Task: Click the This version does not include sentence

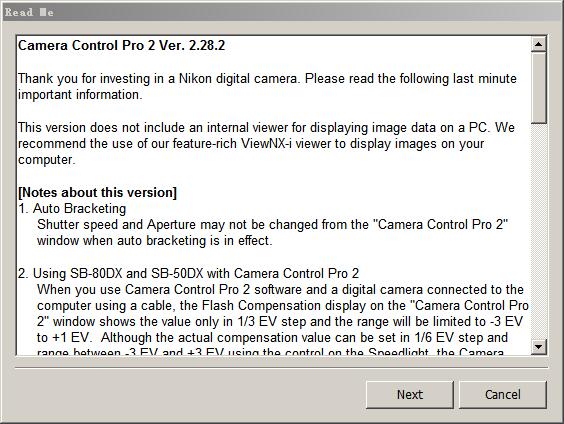Action: [267, 127]
